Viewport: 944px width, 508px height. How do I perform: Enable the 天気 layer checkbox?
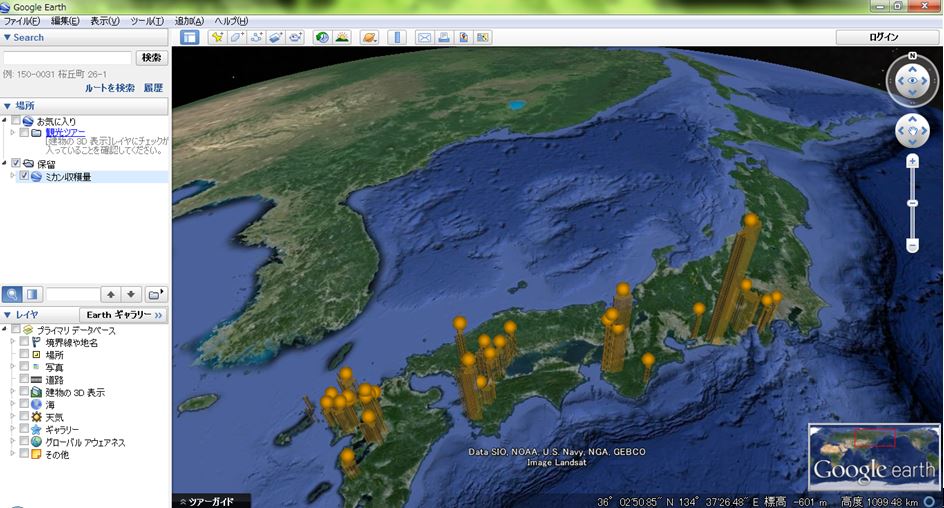coord(24,416)
